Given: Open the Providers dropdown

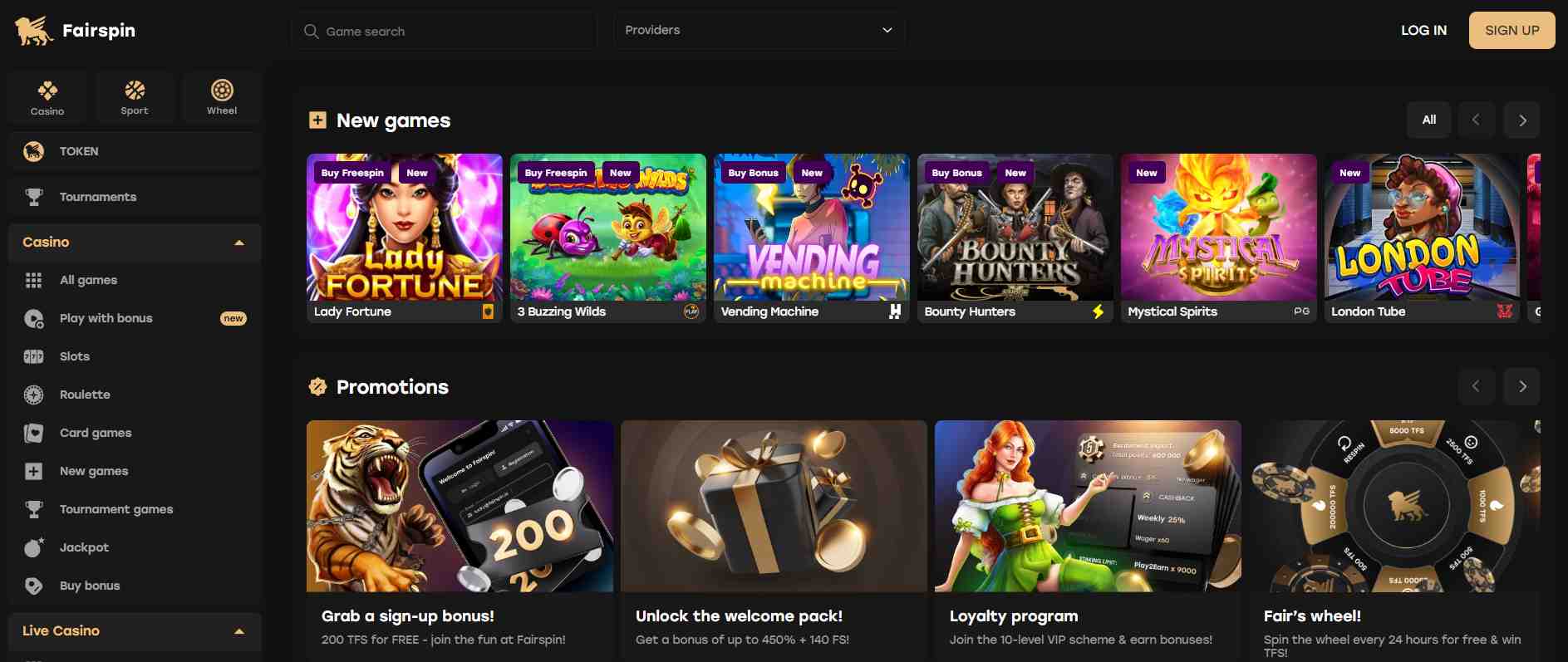Looking at the screenshot, I should tap(759, 30).
